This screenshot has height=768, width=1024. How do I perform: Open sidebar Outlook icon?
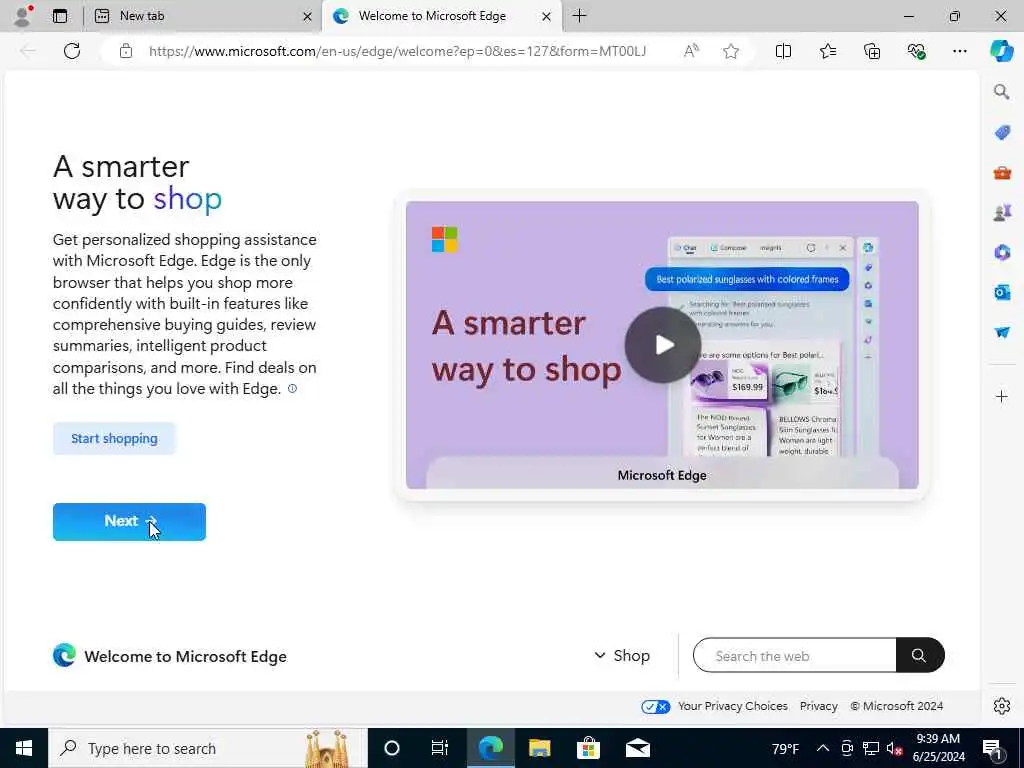pyautogui.click(x=1002, y=292)
